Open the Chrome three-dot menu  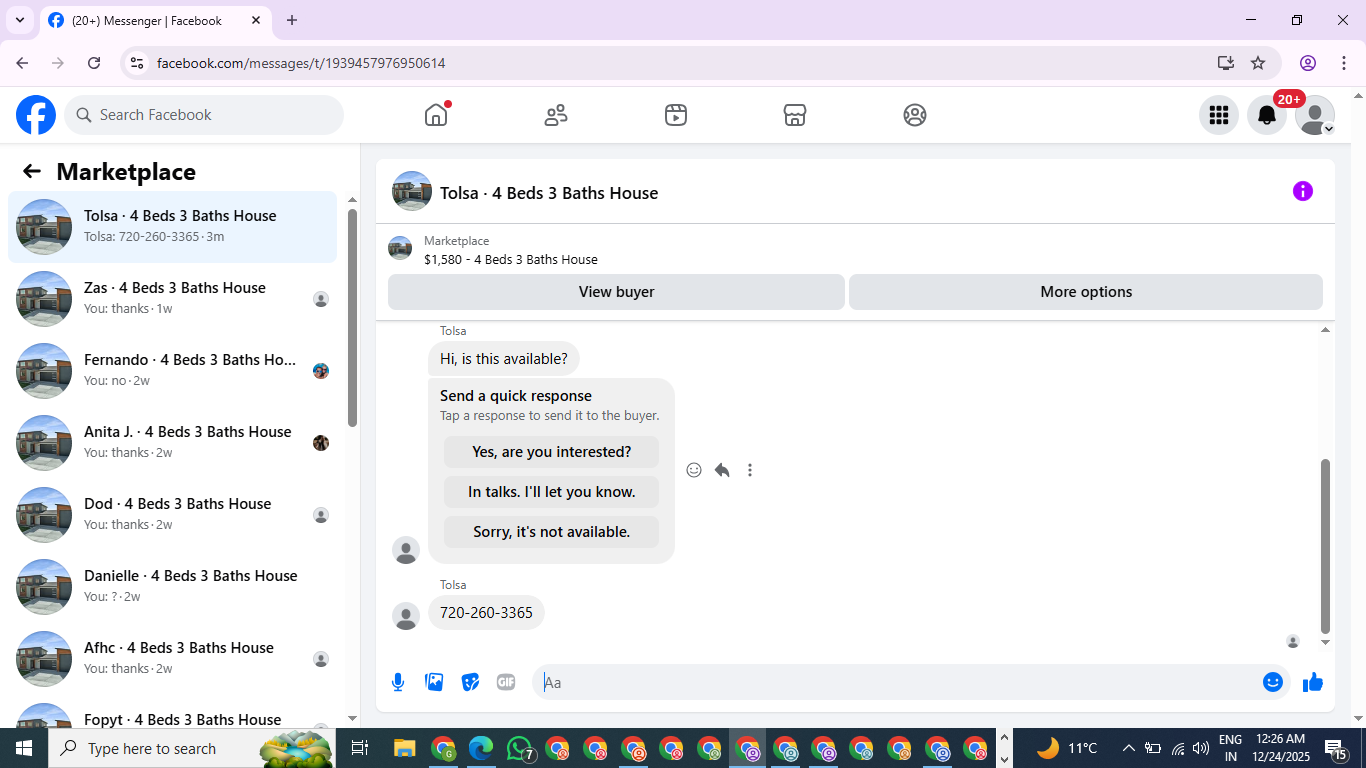(1344, 63)
